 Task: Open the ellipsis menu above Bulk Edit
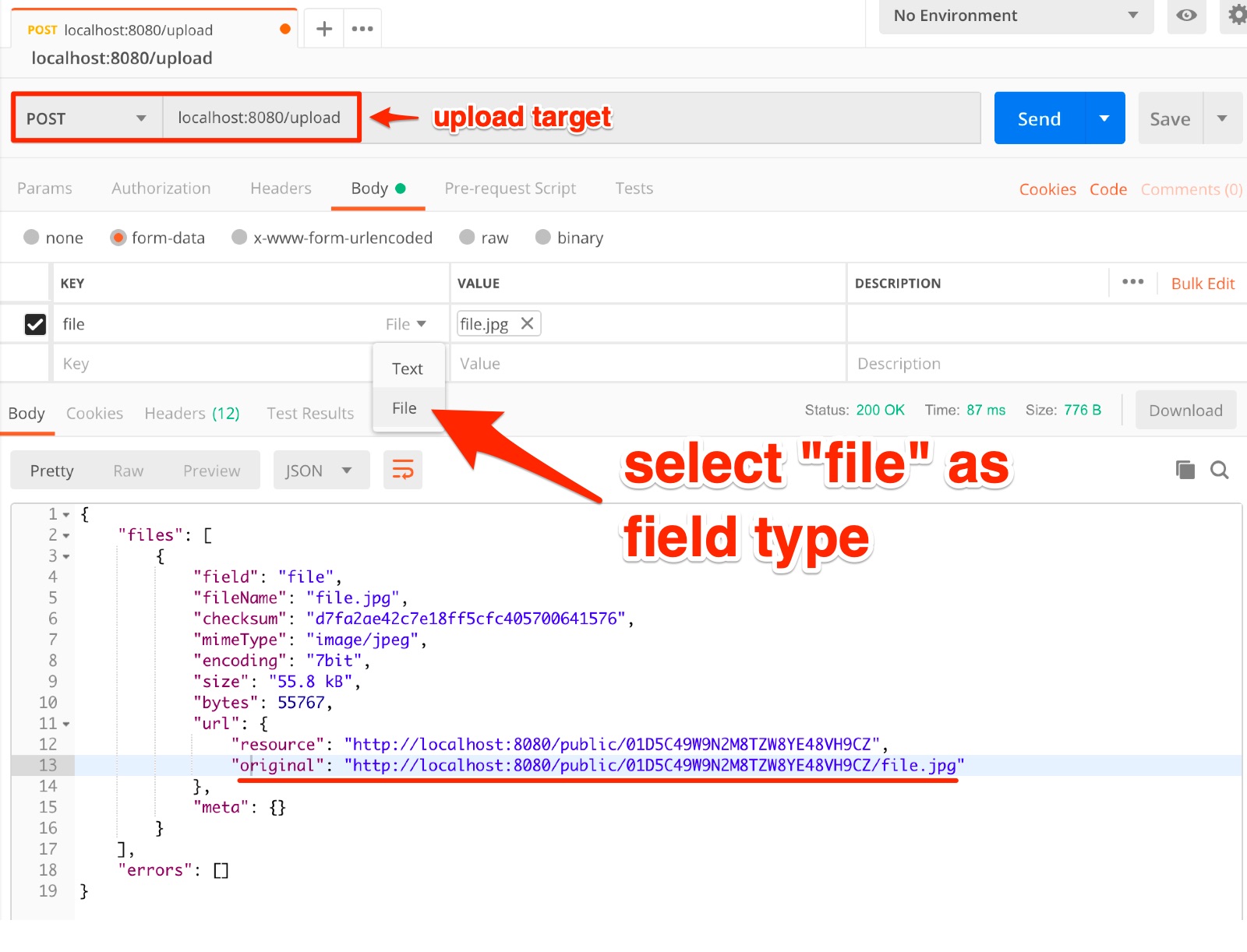[1133, 282]
